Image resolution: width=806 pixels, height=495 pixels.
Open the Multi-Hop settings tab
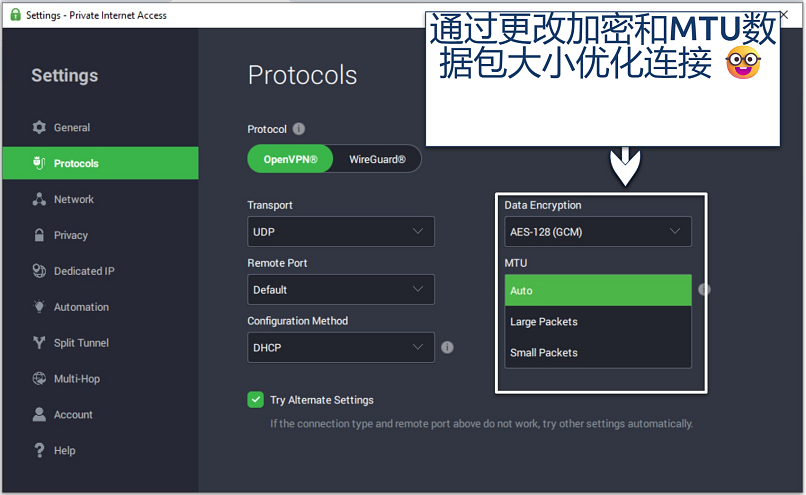(100, 379)
